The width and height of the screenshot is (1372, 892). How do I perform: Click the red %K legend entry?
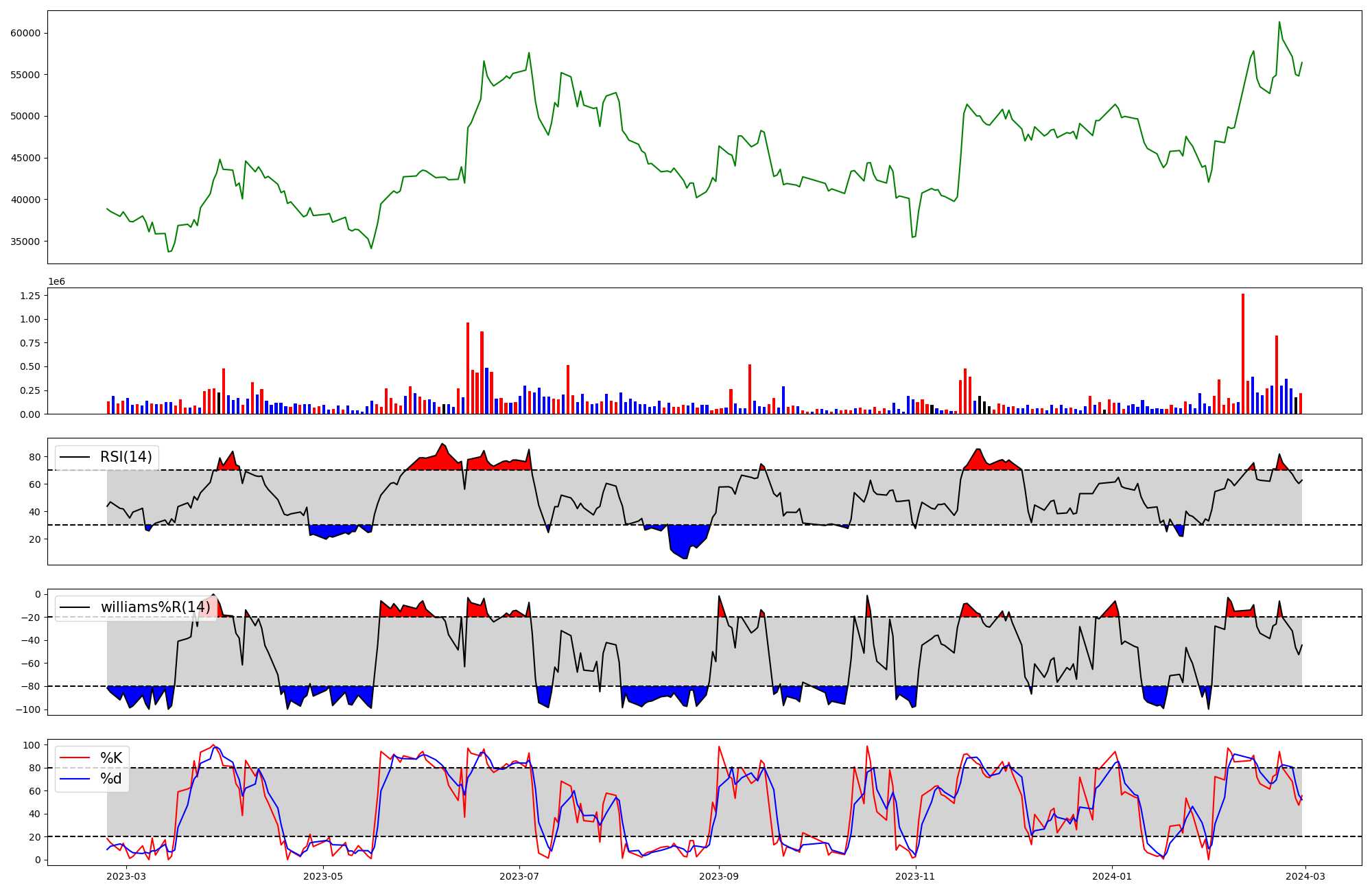click(111, 758)
